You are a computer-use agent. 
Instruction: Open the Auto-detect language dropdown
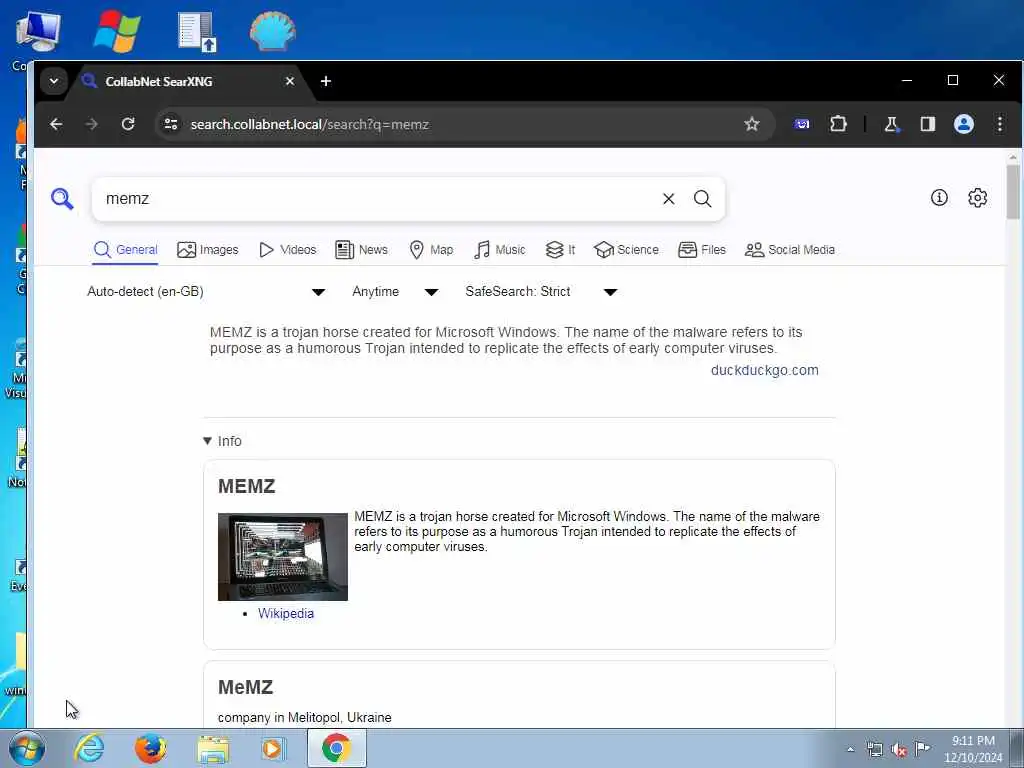[x=206, y=292]
